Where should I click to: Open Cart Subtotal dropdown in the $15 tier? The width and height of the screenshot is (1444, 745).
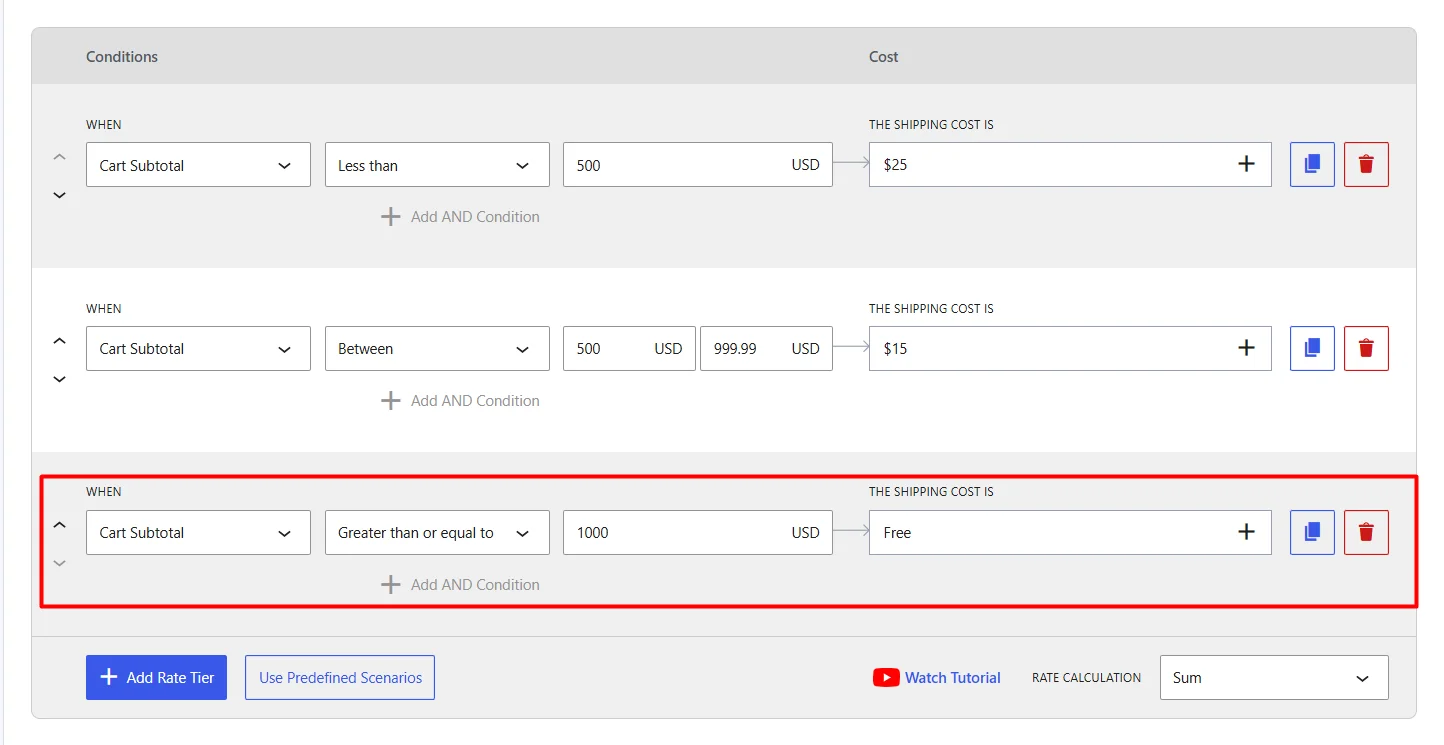click(198, 349)
